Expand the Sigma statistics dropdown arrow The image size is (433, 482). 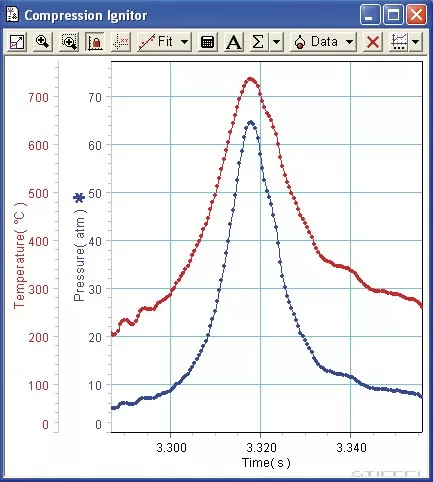277,42
